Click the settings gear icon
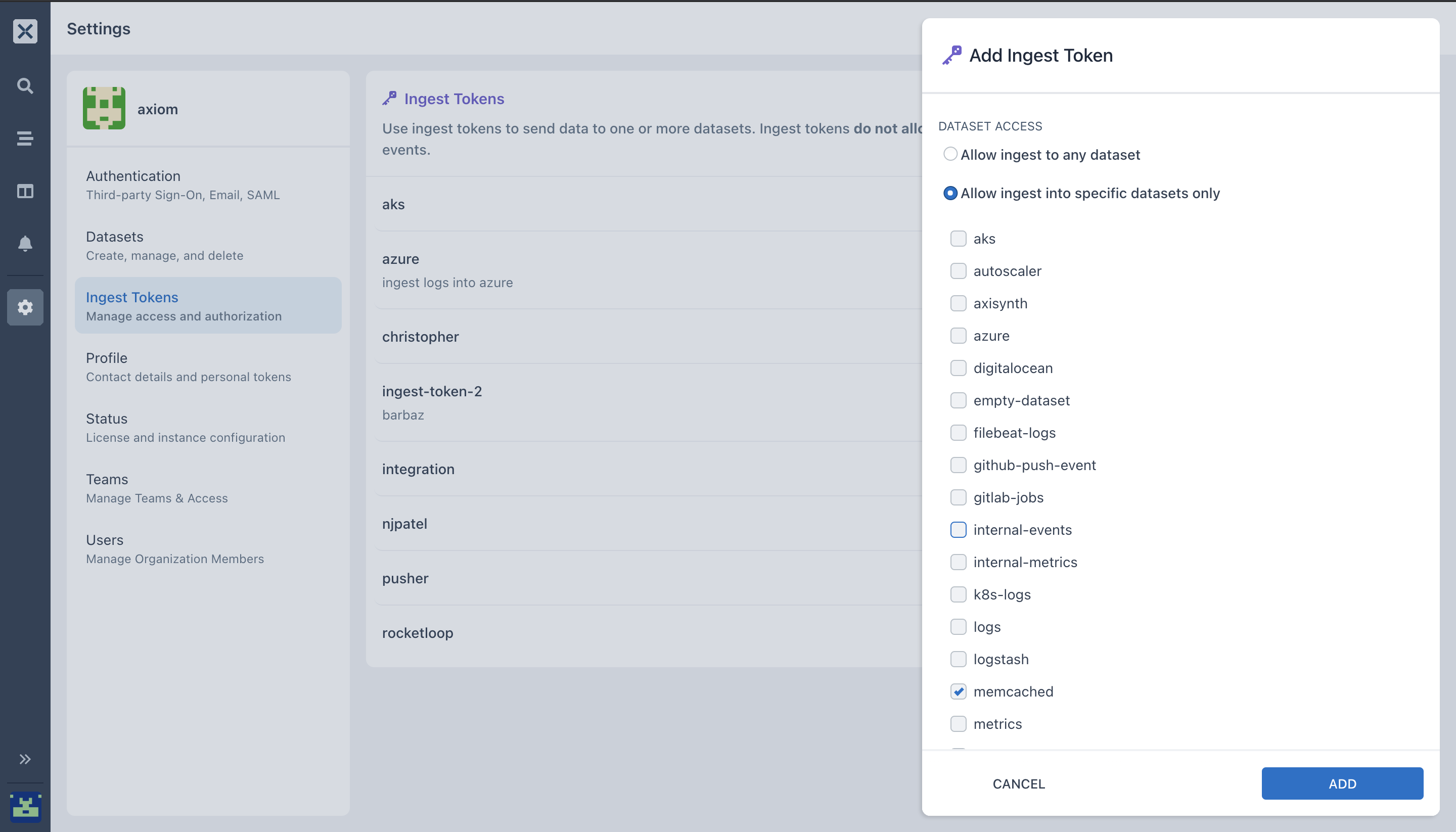The height and width of the screenshot is (832, 1456). point(25,307)
